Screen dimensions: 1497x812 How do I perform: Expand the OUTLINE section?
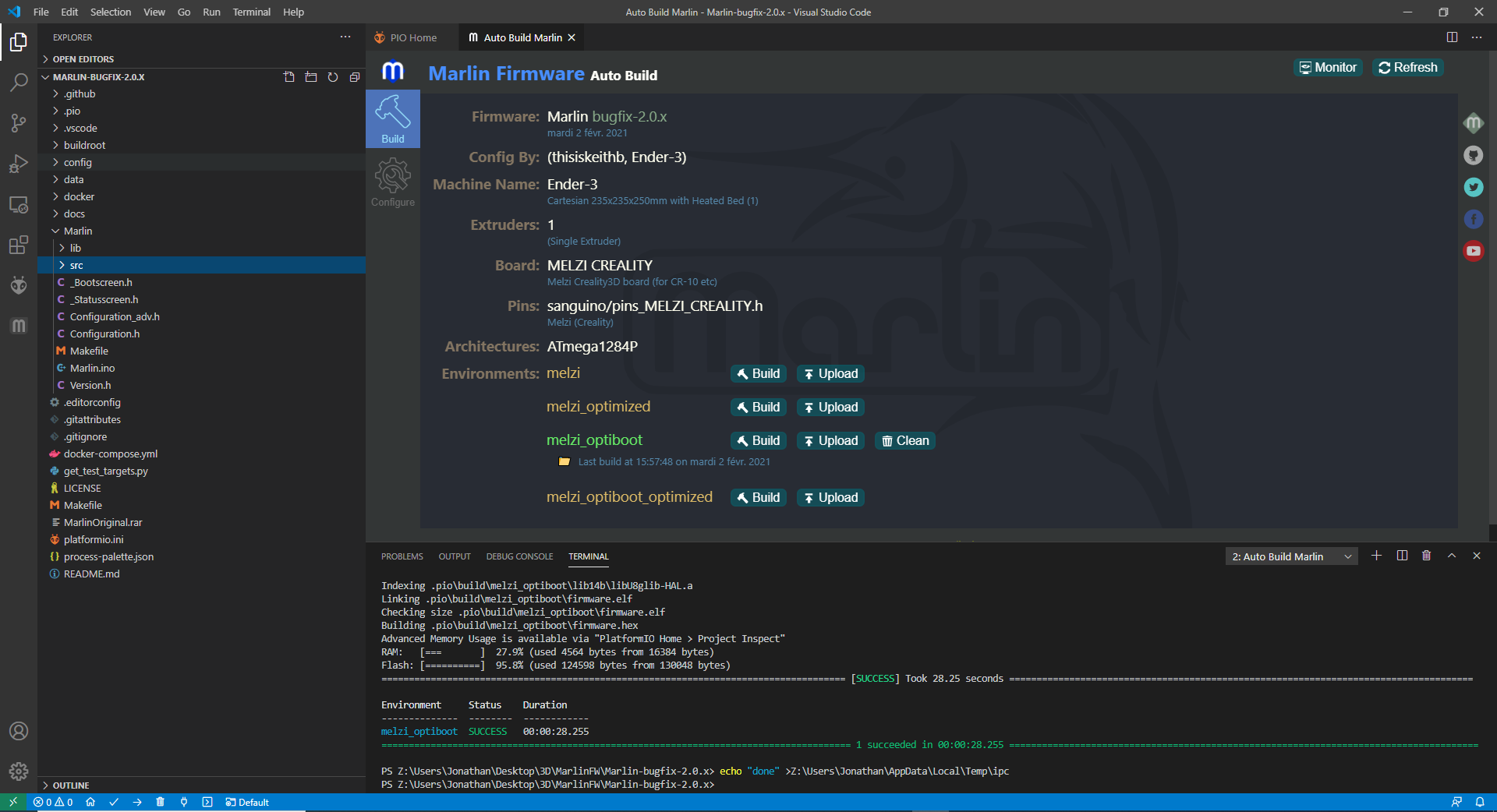point(201,785)
